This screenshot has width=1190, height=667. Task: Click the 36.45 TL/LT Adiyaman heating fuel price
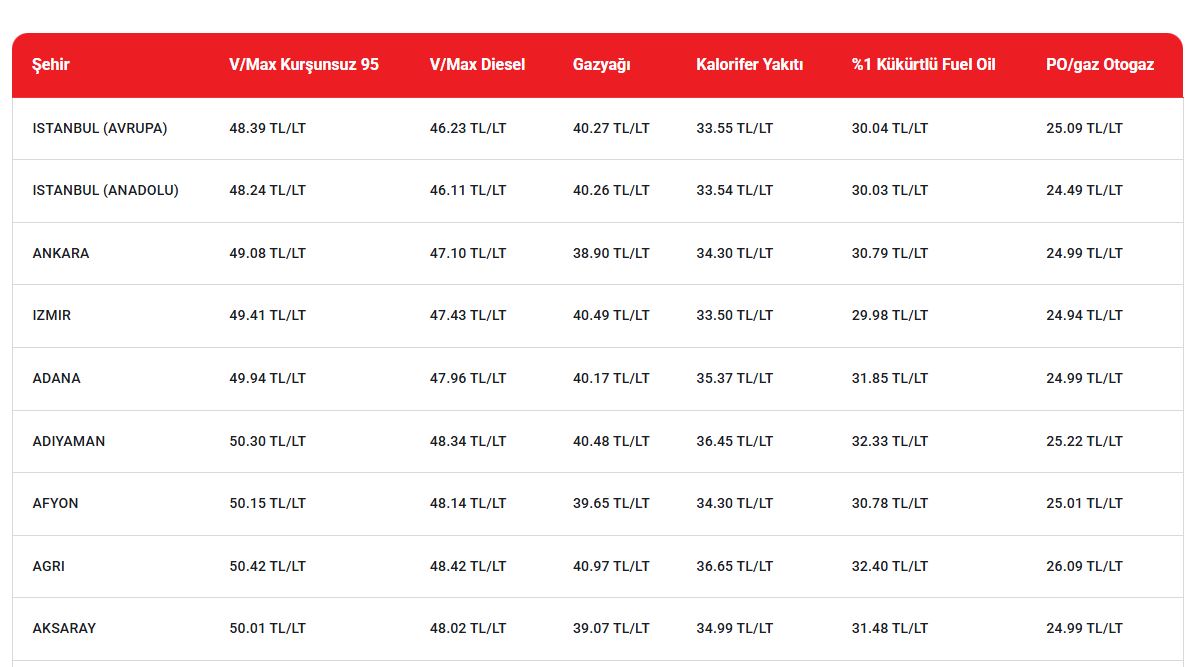point(735,441)
